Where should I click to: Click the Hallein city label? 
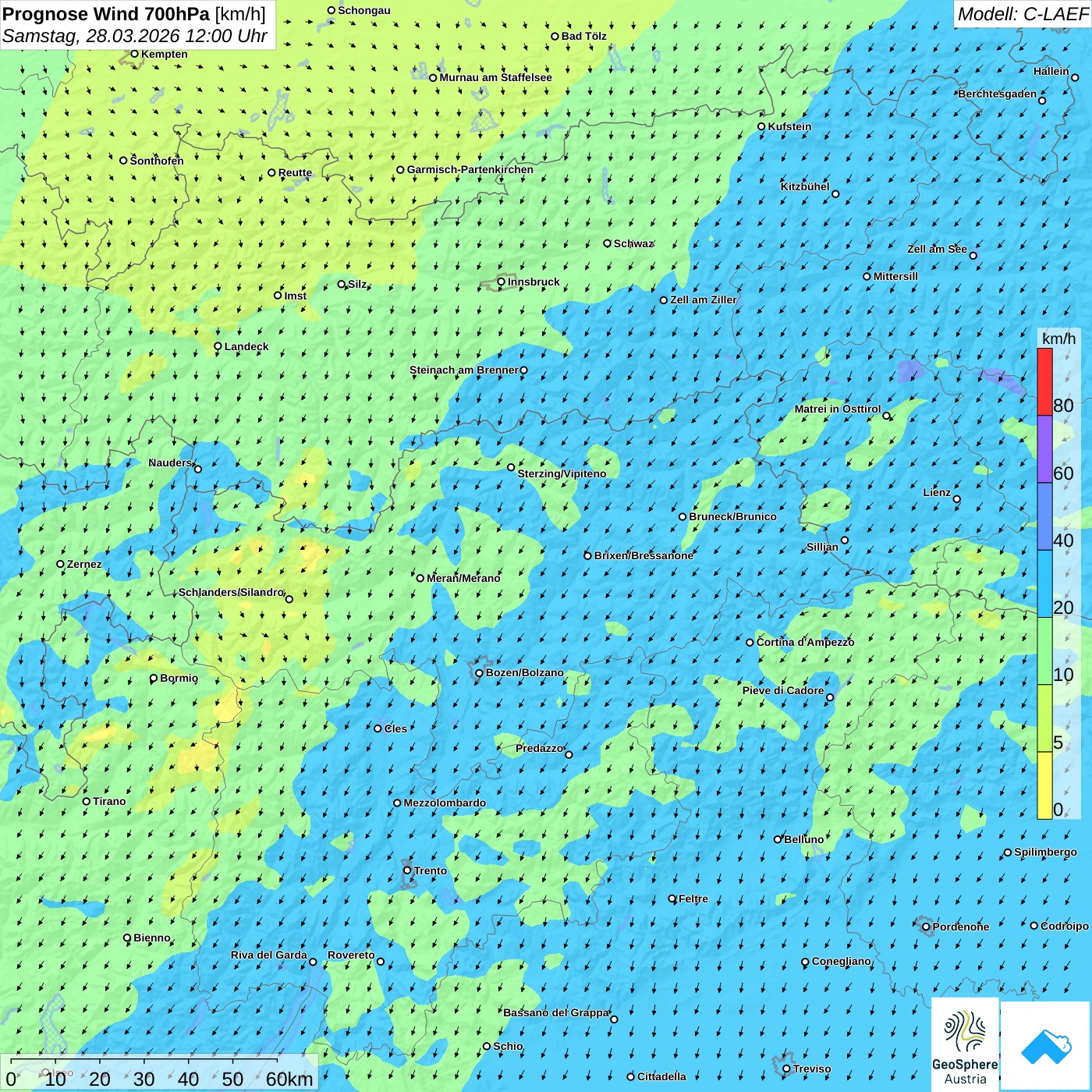tap(1051, 71)
